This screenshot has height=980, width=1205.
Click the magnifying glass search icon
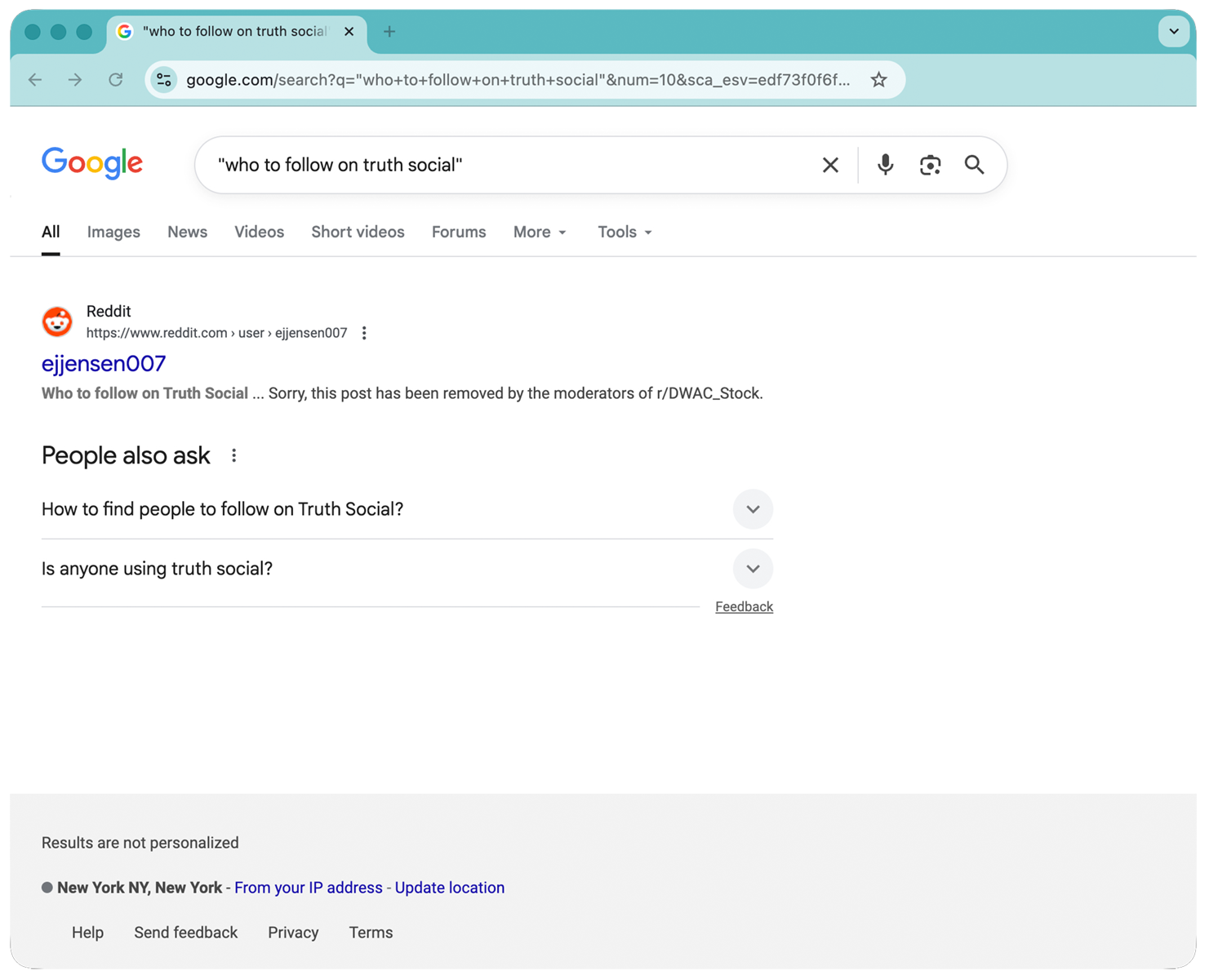pos(974,165)
